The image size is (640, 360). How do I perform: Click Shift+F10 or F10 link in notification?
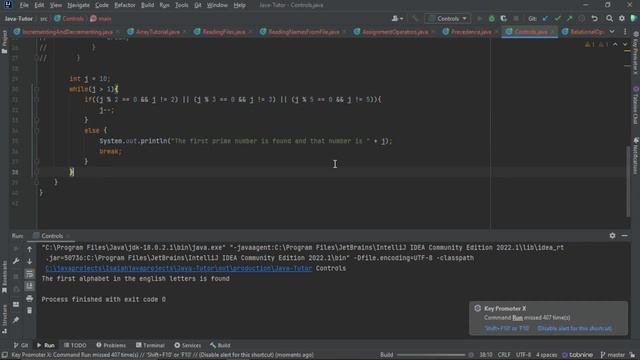click(x=507, y=328)
